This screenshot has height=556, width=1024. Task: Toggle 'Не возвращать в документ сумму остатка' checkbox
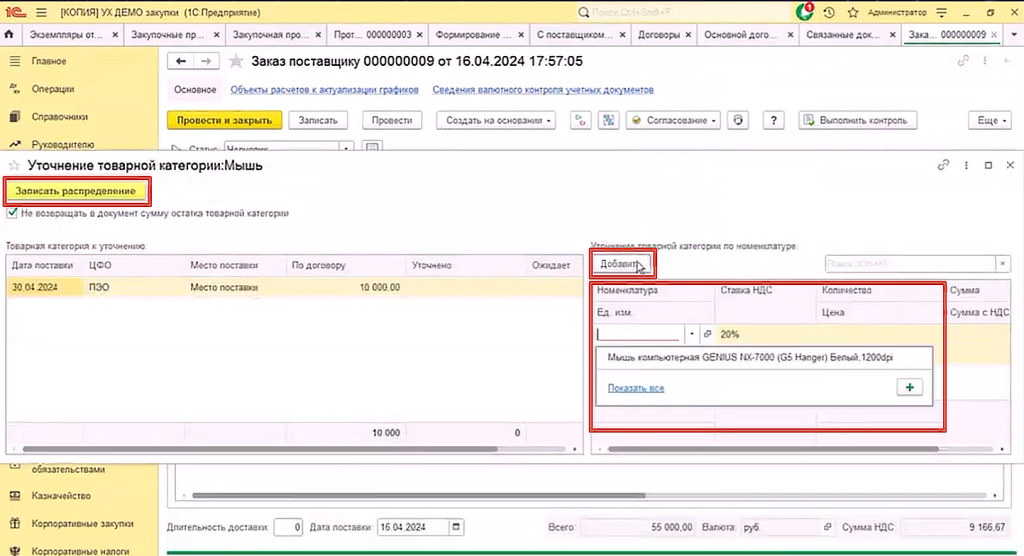[x=12, y=213]
